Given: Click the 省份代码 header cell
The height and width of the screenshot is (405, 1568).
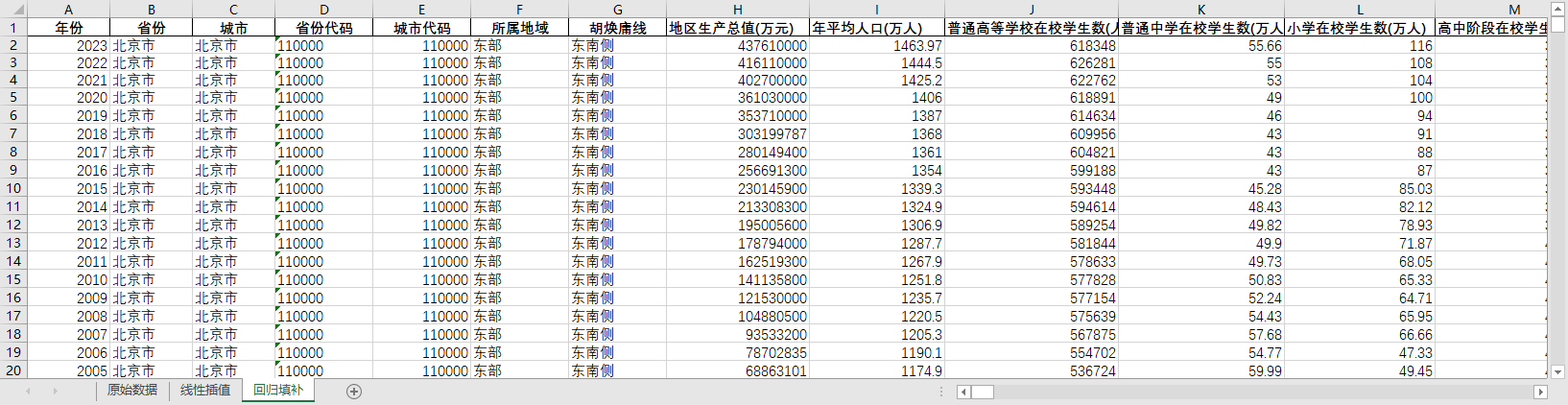Looking at the screenshot, I should click(x=323, y=28).
